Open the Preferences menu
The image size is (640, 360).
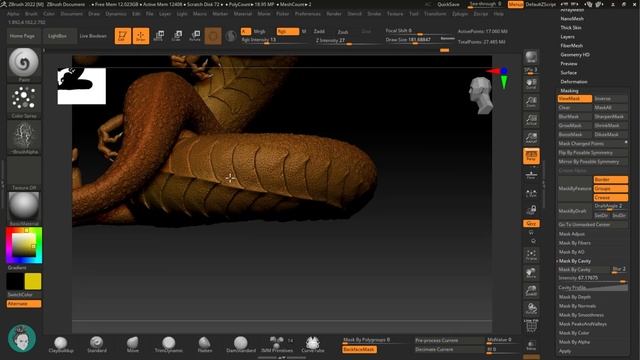pyautogui.click(x=307, y=14)
